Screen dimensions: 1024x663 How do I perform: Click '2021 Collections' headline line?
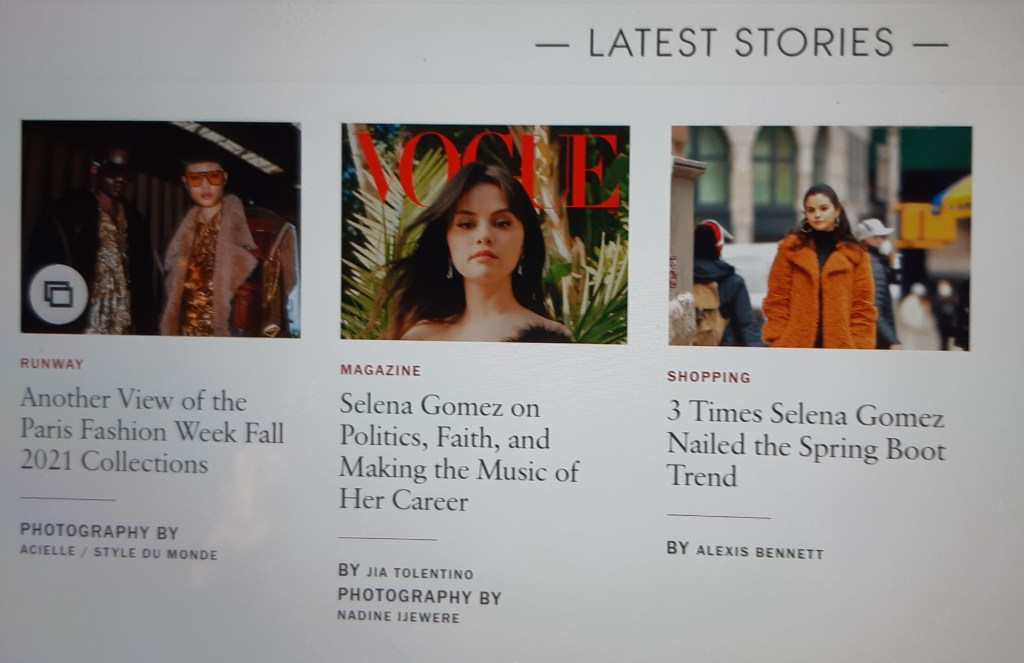click(x=114, y=462)
